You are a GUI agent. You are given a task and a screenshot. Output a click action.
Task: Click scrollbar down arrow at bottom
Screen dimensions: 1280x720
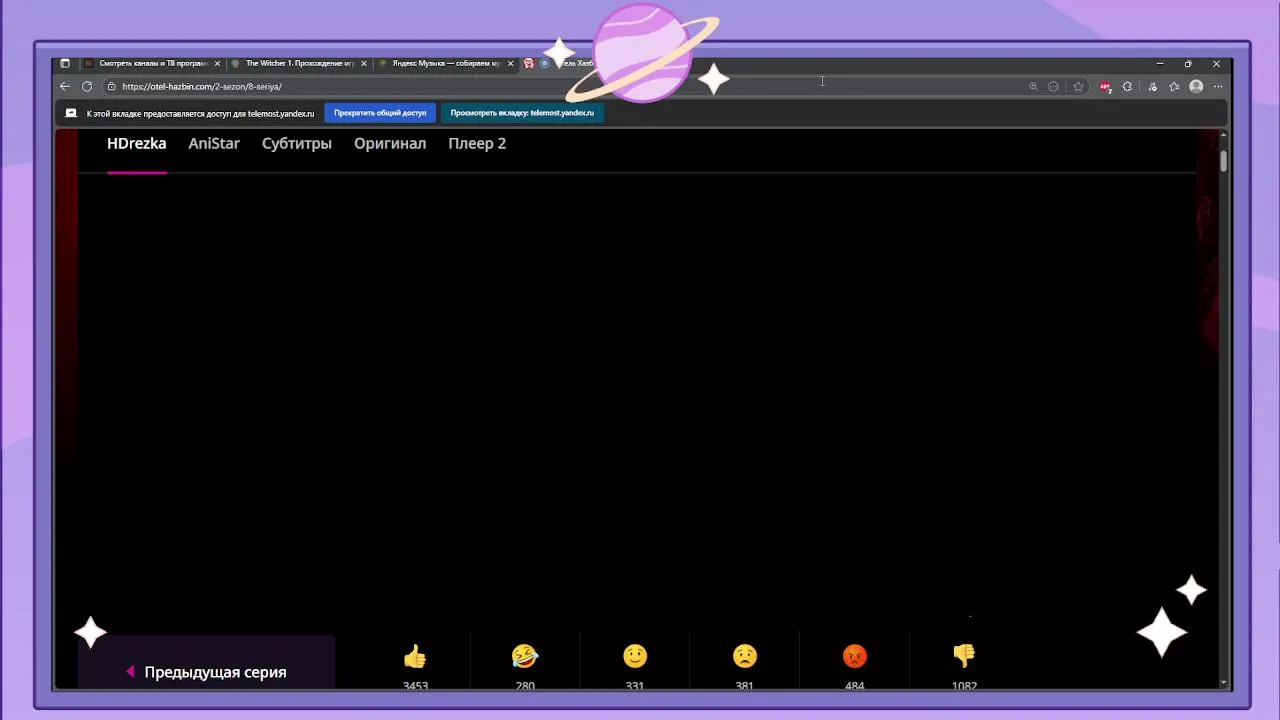1223,683
